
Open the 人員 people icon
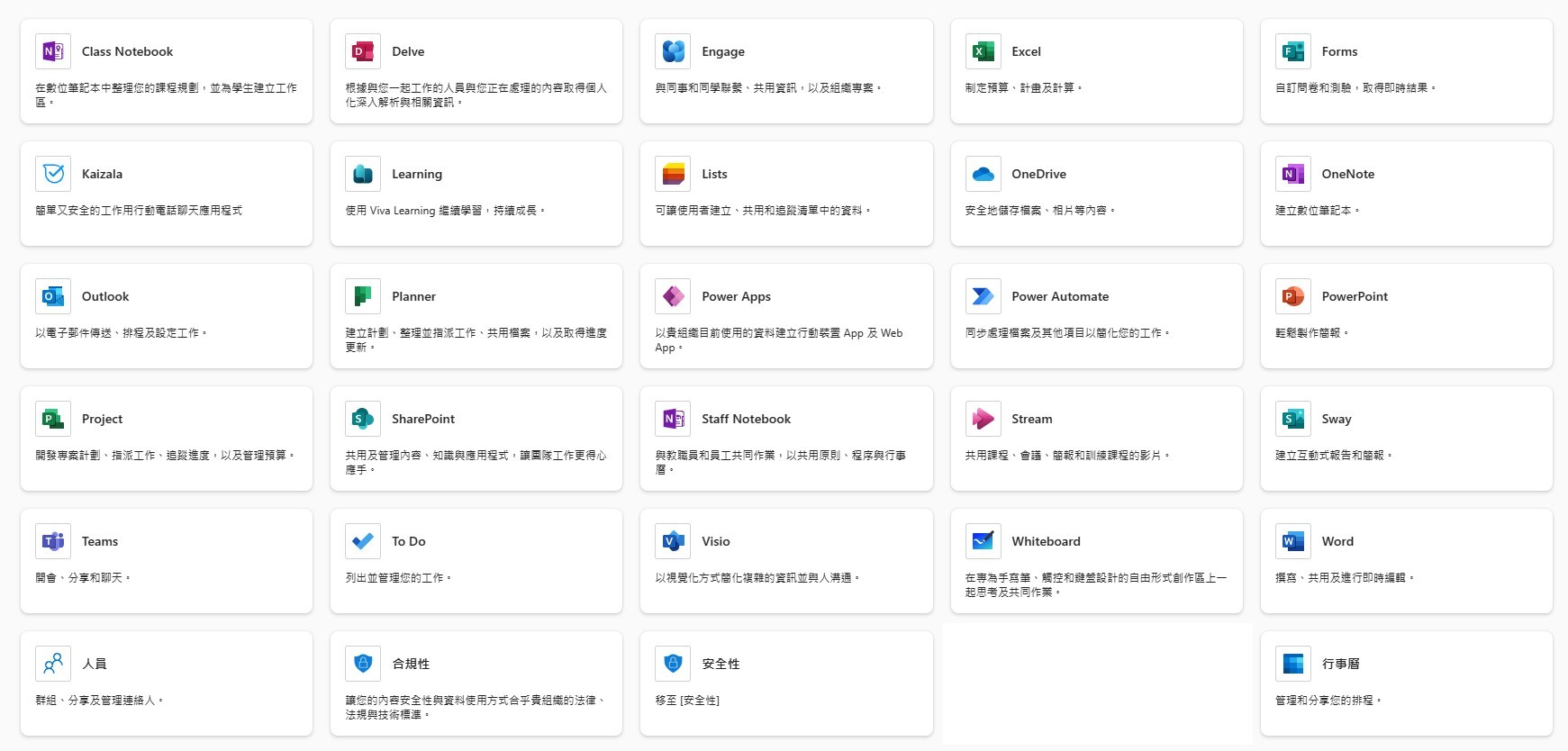coord(53,664)
